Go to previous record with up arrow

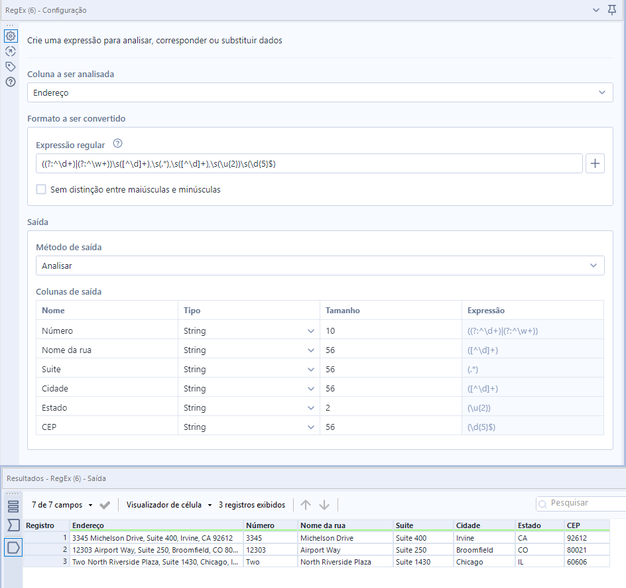[306, 505]
